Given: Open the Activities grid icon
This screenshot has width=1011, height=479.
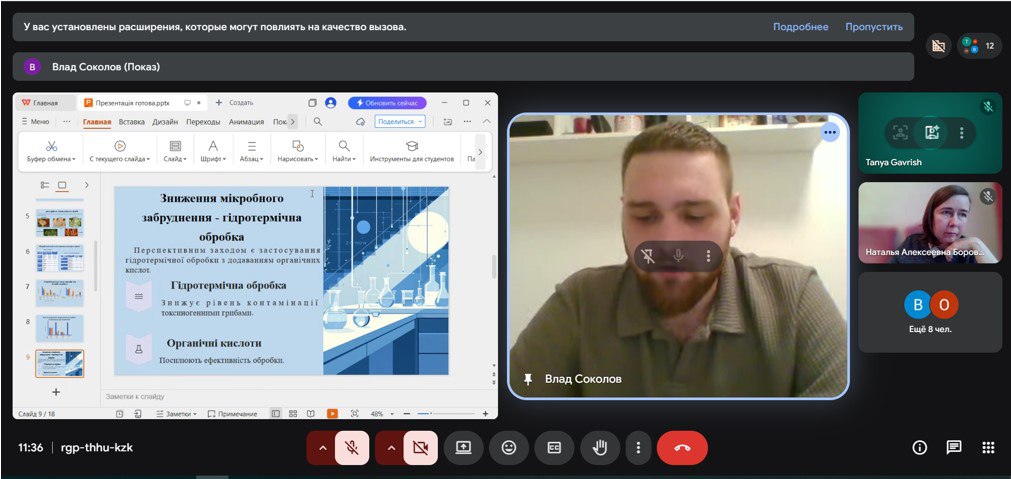Looking at the screenshot, I should tap(988, 448).
